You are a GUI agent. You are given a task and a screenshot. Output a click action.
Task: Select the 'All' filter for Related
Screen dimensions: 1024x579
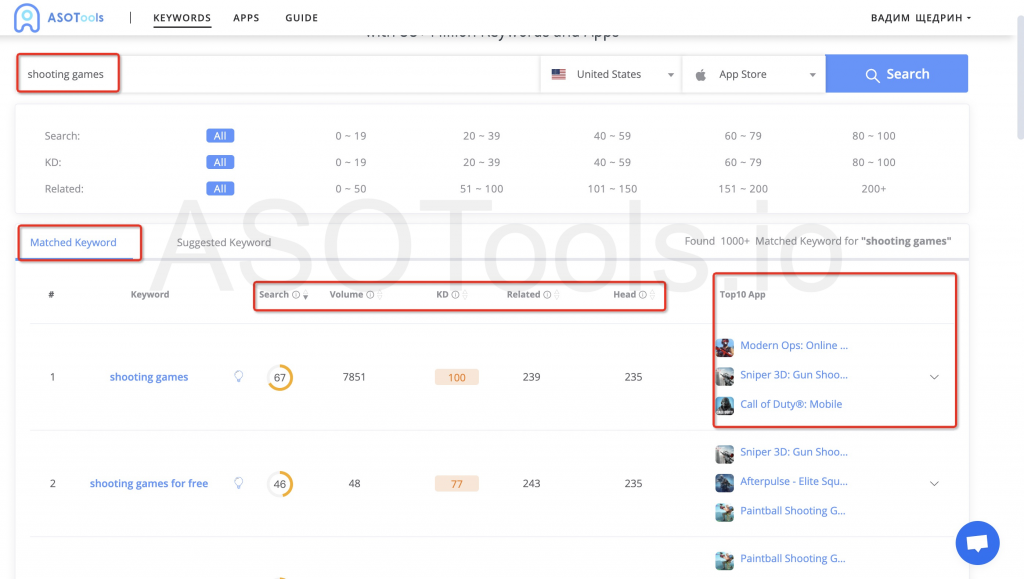[x=220, y=188]
